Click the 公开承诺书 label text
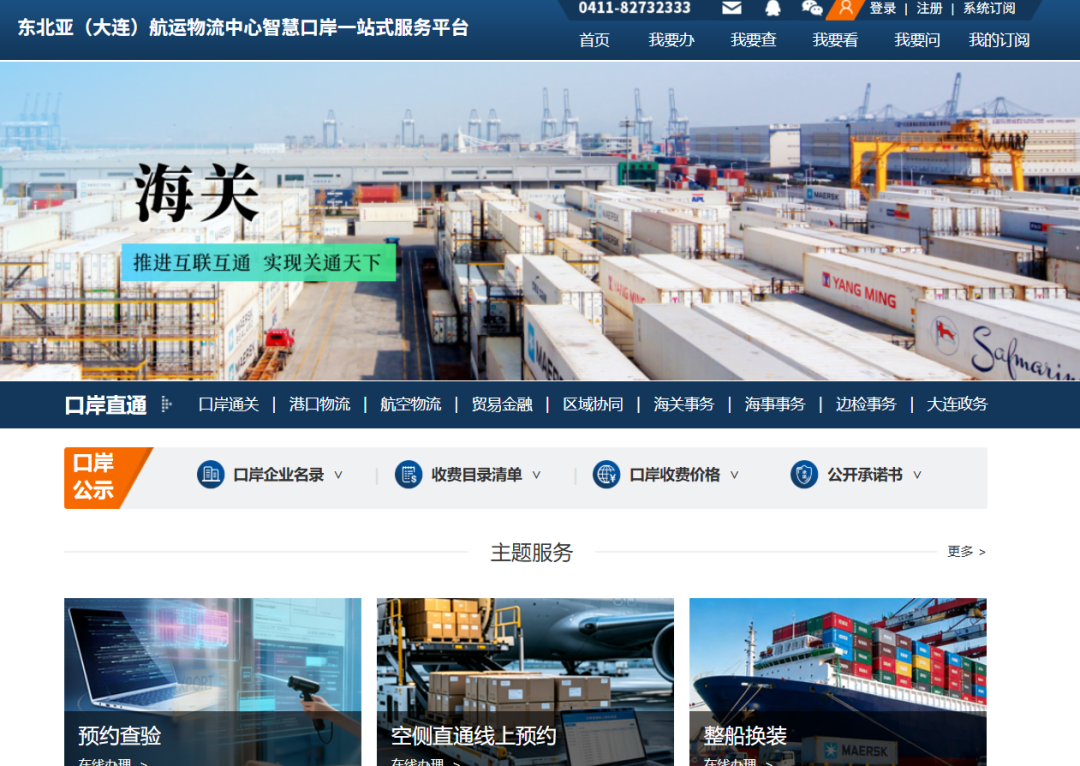The image size is (1080, 766). (864, 475)
